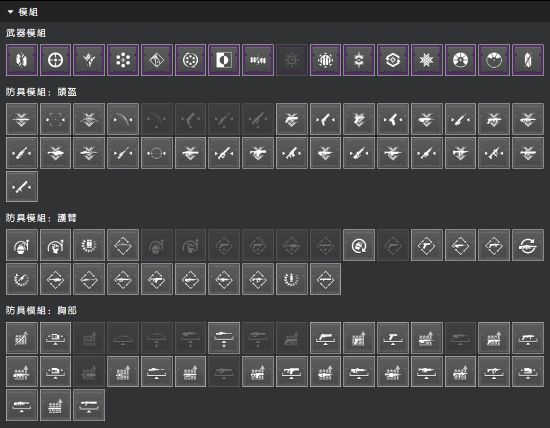Click the 防具模組：護臂 section heading
Viewport: 550px width, 428px height.
tap(41, 218)
